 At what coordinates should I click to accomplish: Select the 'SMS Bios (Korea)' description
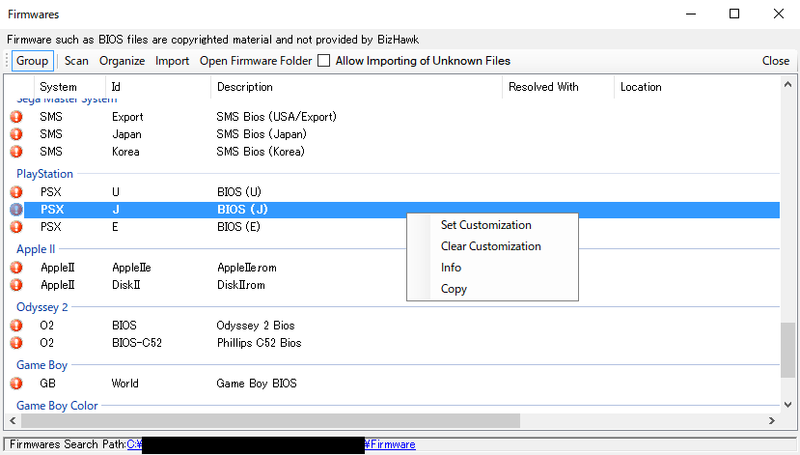coord(261,151)
